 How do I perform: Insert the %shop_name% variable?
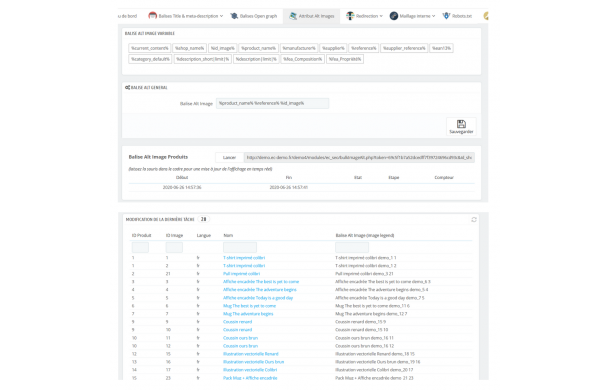[x=189, y=48]
